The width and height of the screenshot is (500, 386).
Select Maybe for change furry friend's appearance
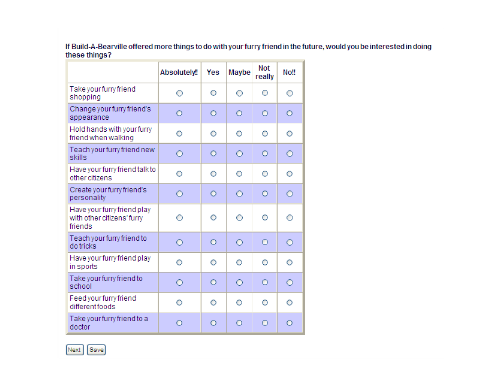tap(239, 113)
